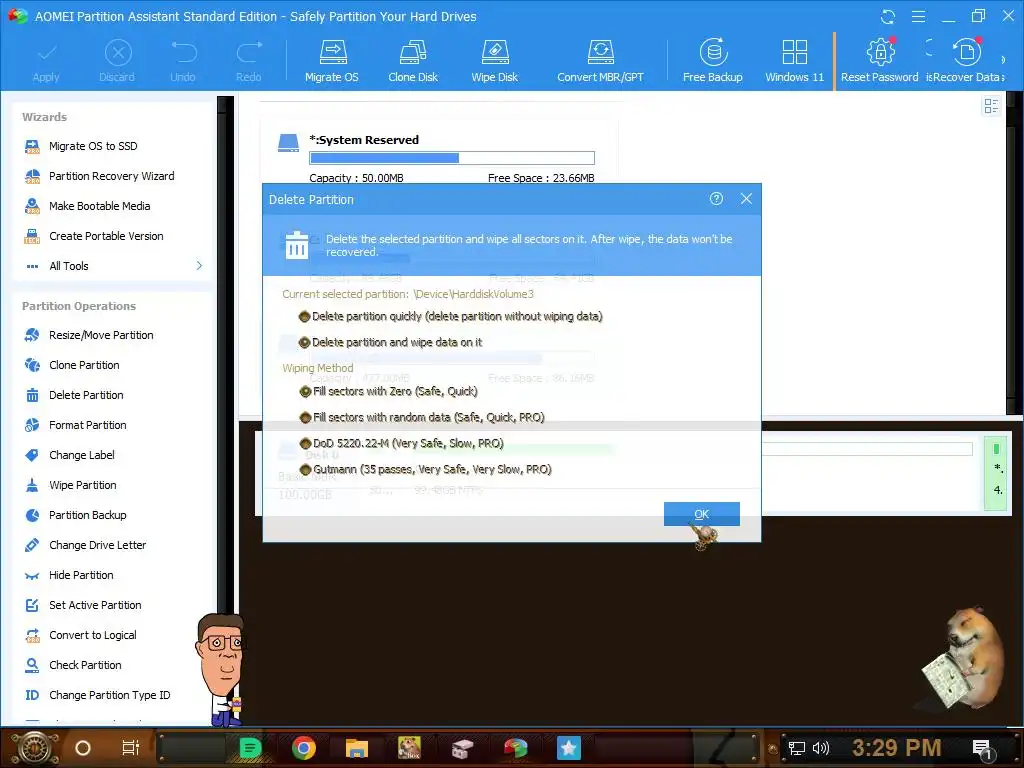Click the Migrate OS toolbar icon

(332, 61)
